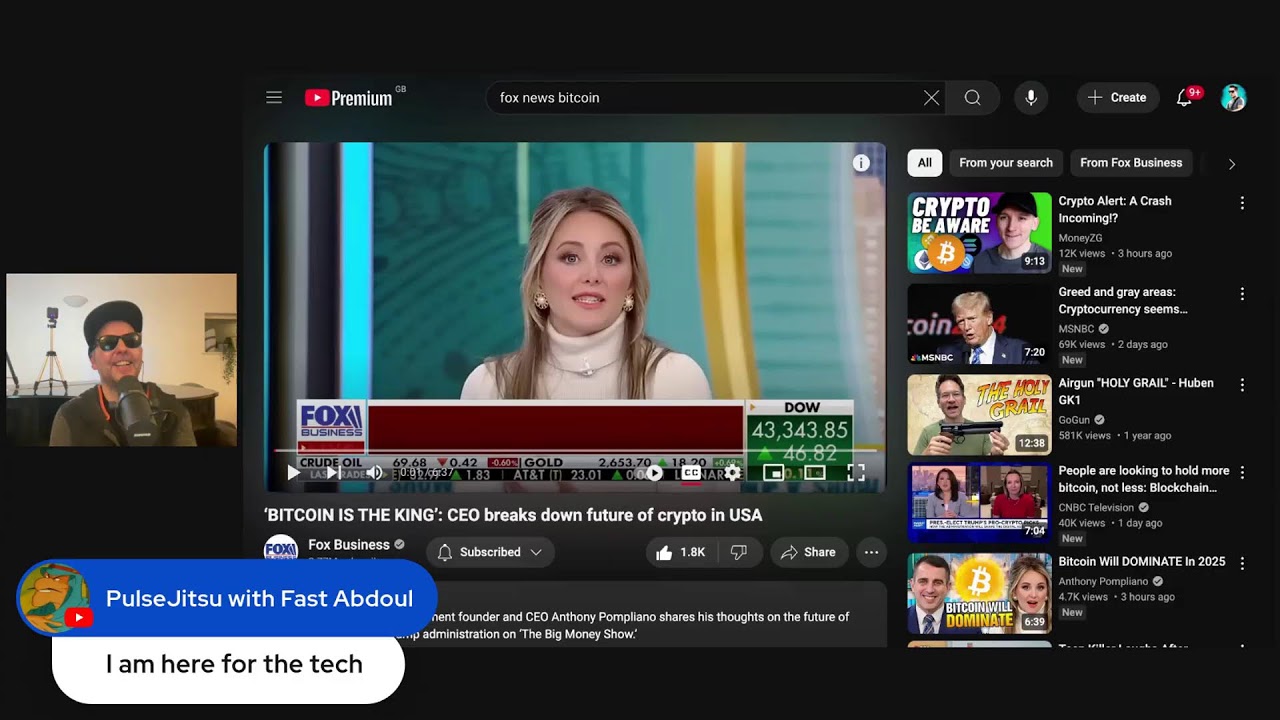Open 'Crypto Alert: A Crash Incoming!?' thumbnail
1280x720 pixels.
pos(979,233)
